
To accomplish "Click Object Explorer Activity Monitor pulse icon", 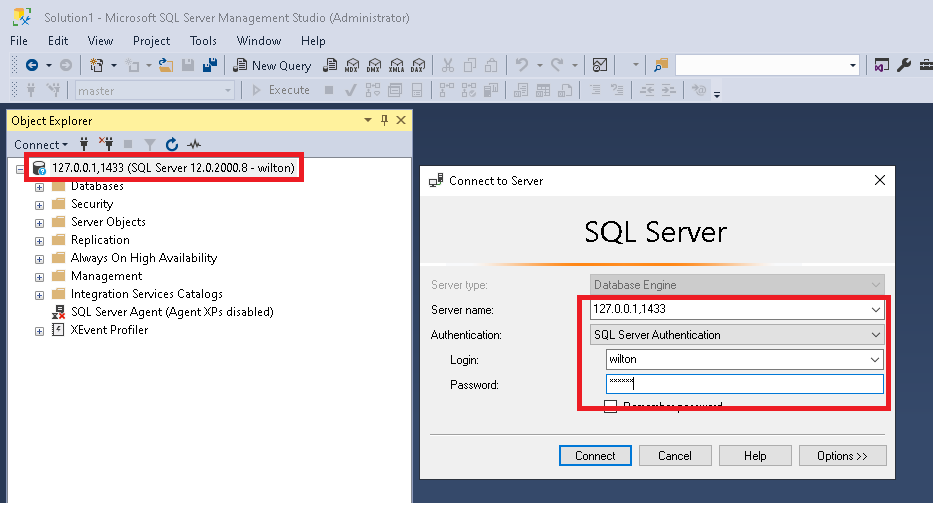I will click(x=194, y=144).
